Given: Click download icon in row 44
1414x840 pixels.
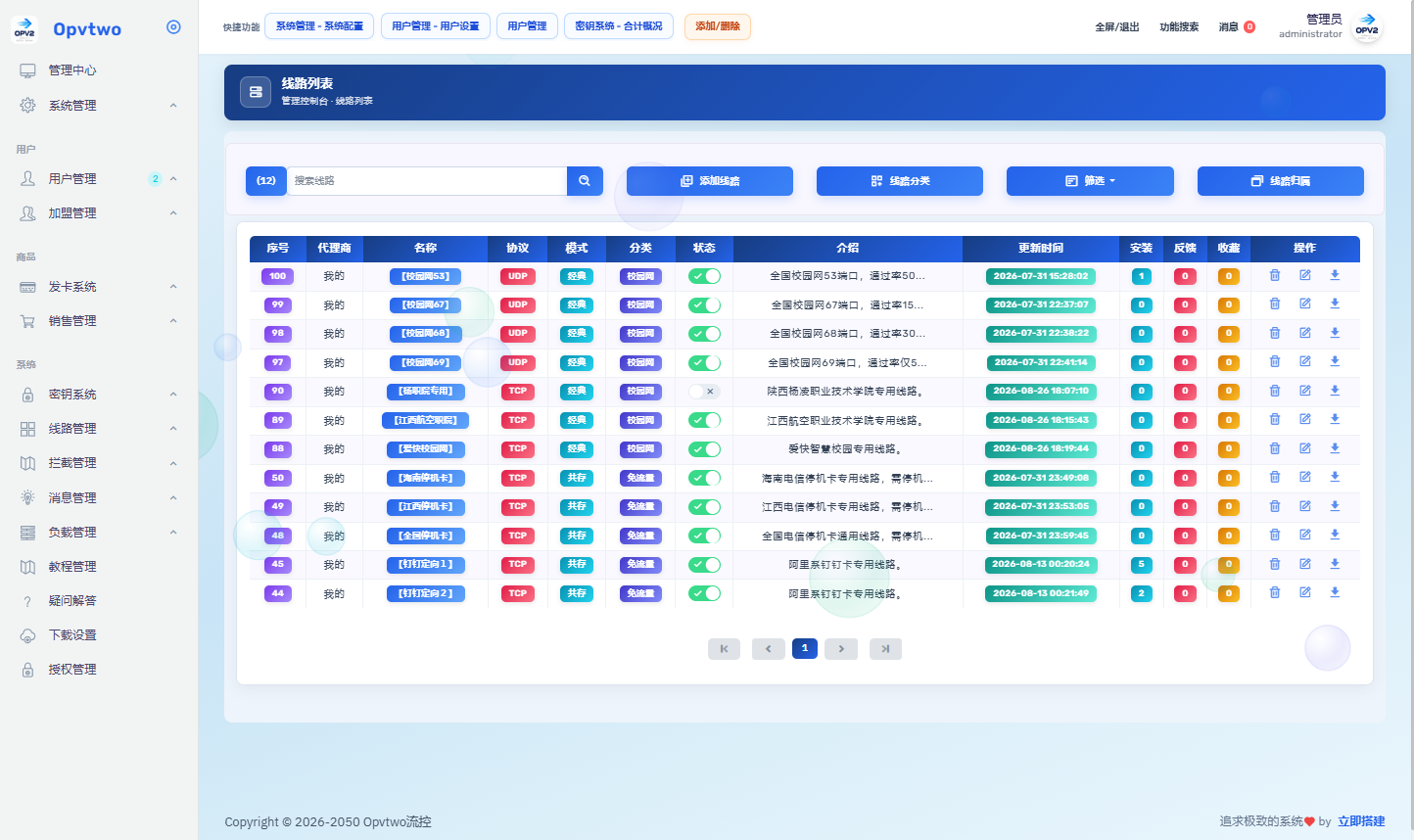Looking at the screenshot, I should click(x=1335, y=593).
